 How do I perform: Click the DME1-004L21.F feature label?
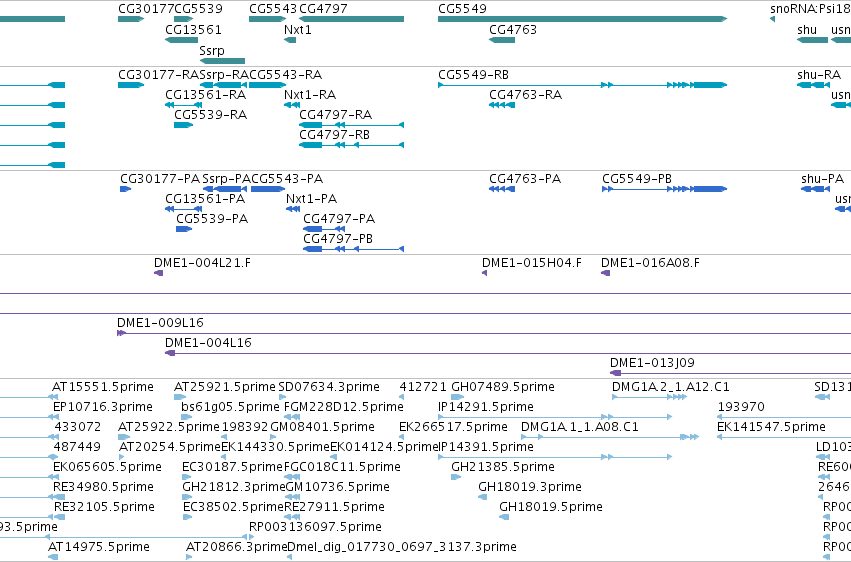(x=202, y=263)
